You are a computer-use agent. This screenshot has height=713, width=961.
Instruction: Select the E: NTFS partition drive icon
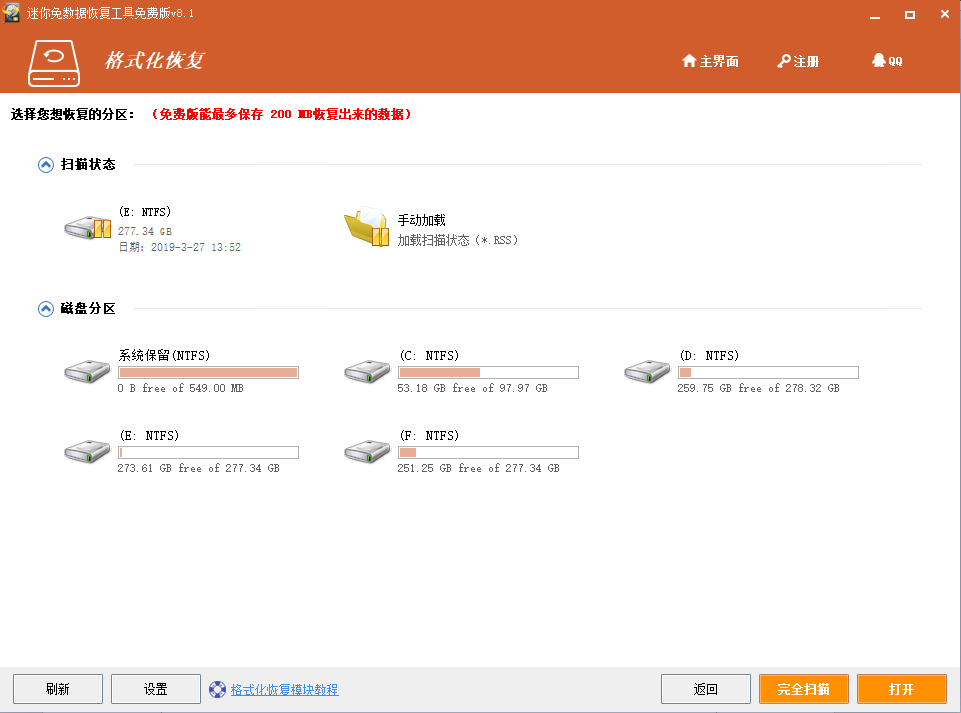[x=87, y=451]
